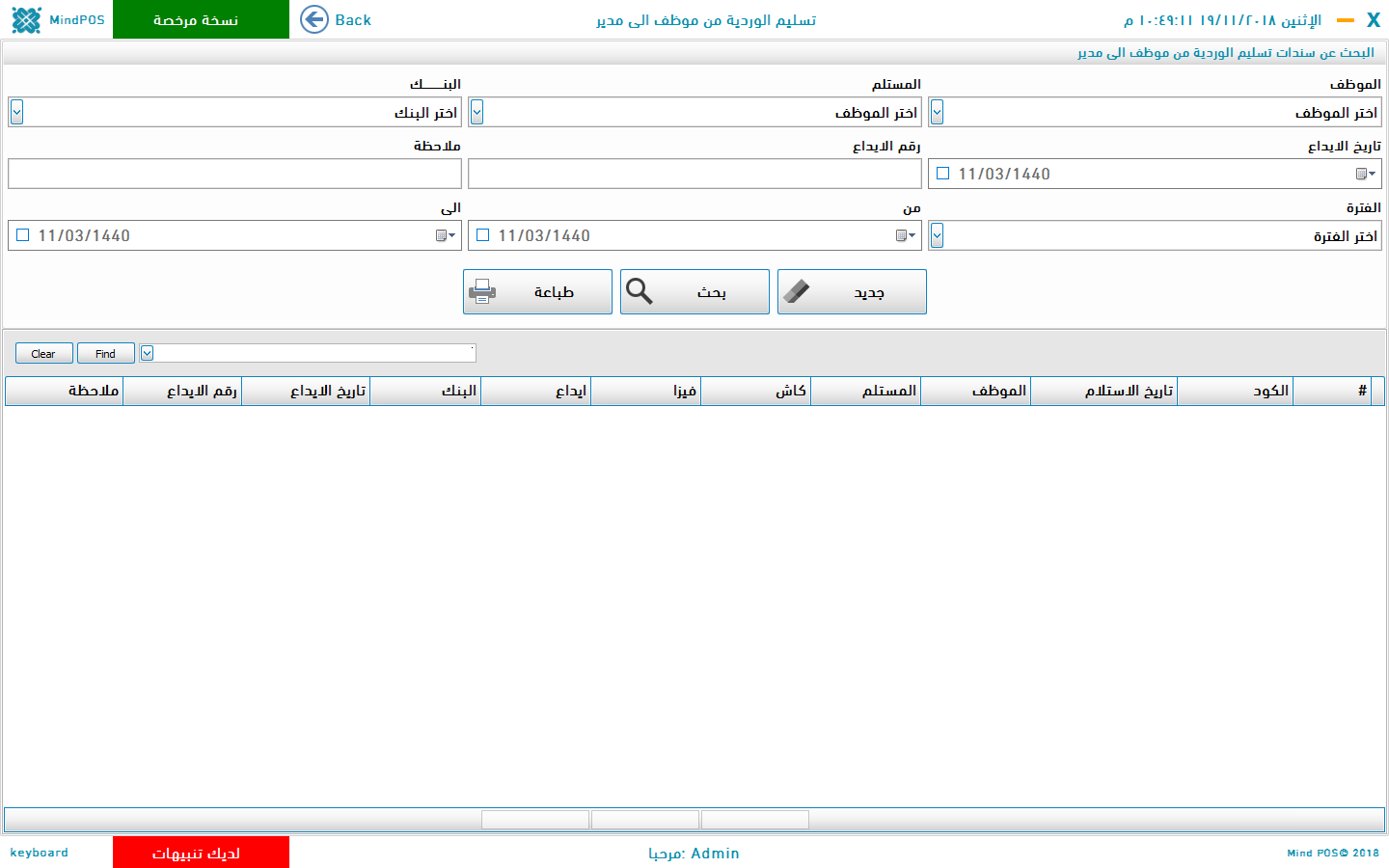The width and height of the screenshot is (1389, 868).
Task: Click the MindPOS logo icon
Action: coord(27,19)
